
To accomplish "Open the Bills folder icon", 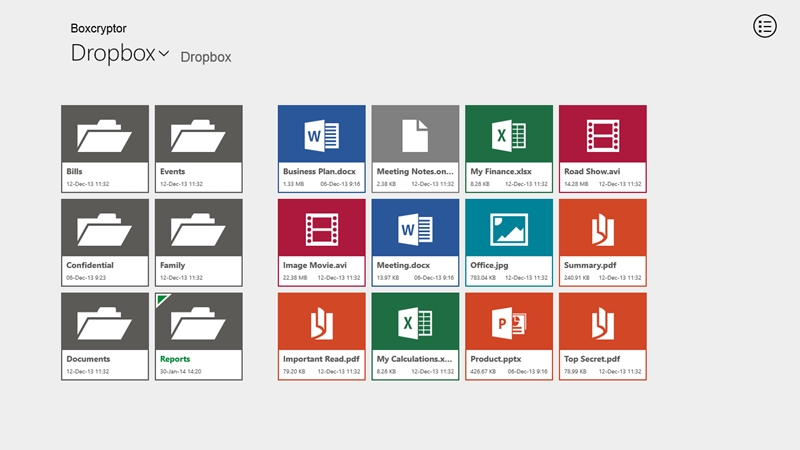I will (105, 136).
